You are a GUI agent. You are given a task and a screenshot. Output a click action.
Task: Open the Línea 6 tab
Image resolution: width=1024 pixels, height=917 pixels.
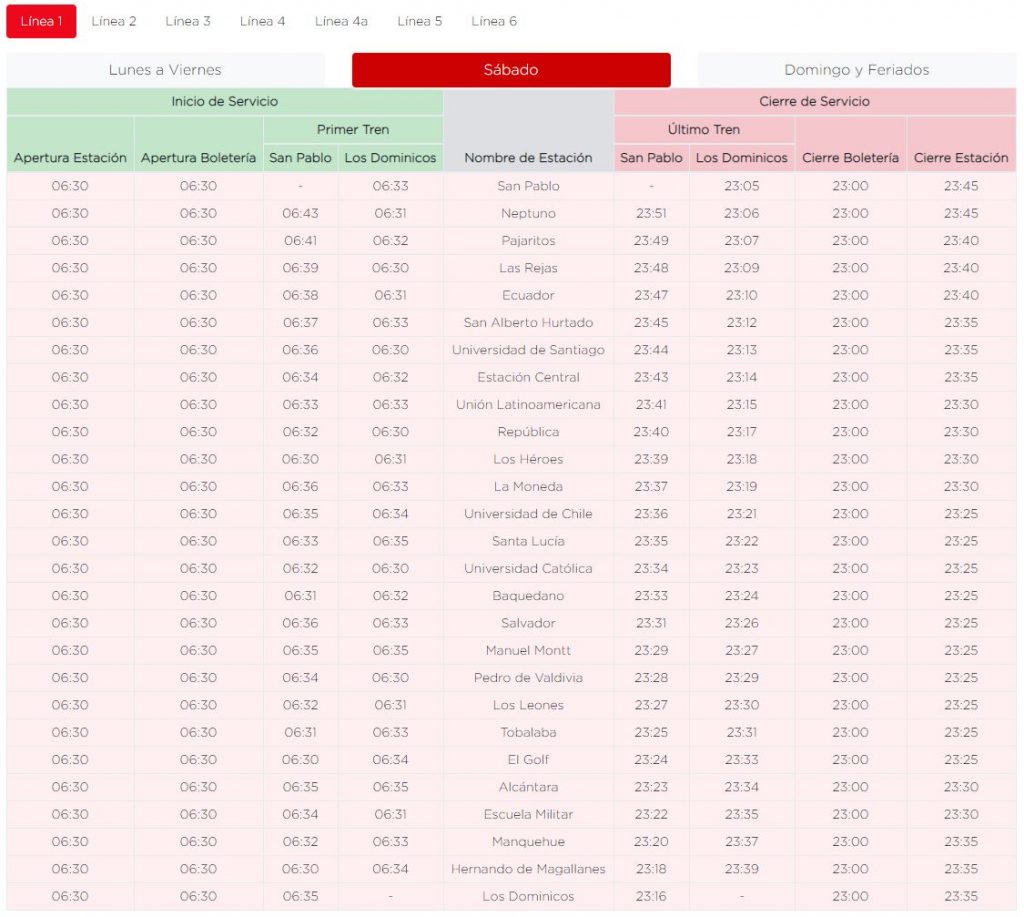(494, 21)
